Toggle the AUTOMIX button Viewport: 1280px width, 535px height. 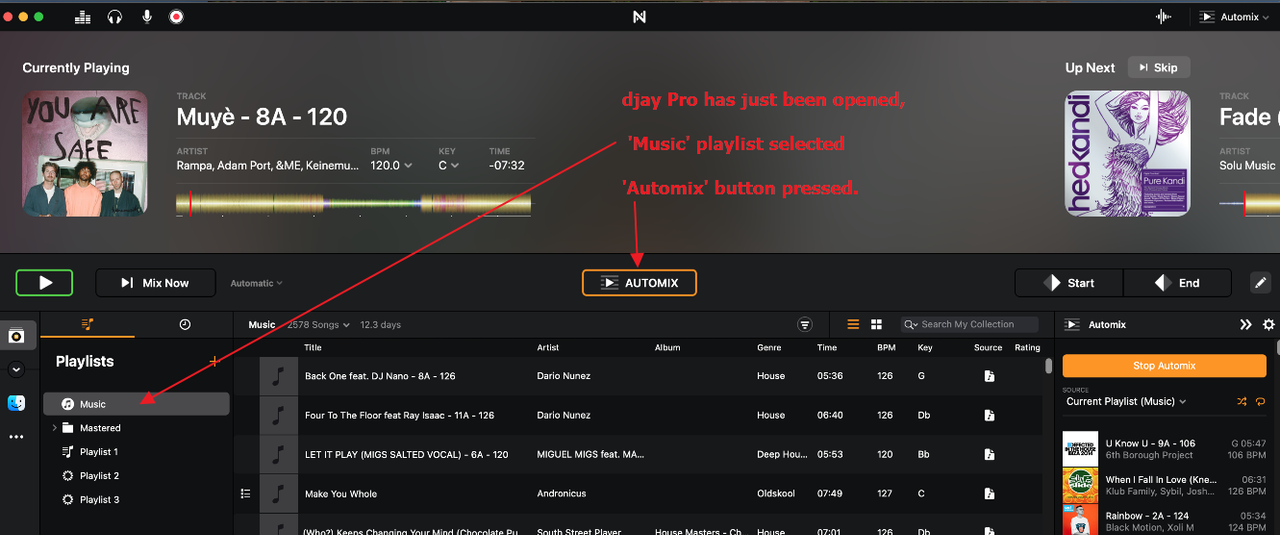point(639,283)
